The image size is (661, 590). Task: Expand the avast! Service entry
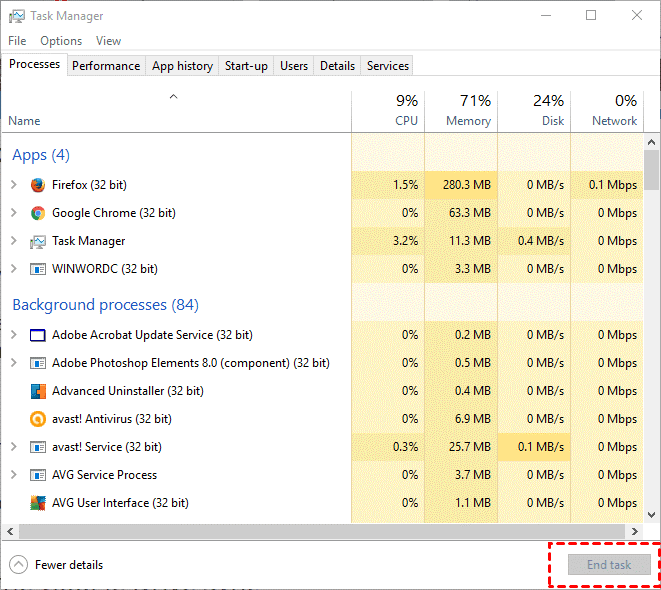click(x=13, y=447)
